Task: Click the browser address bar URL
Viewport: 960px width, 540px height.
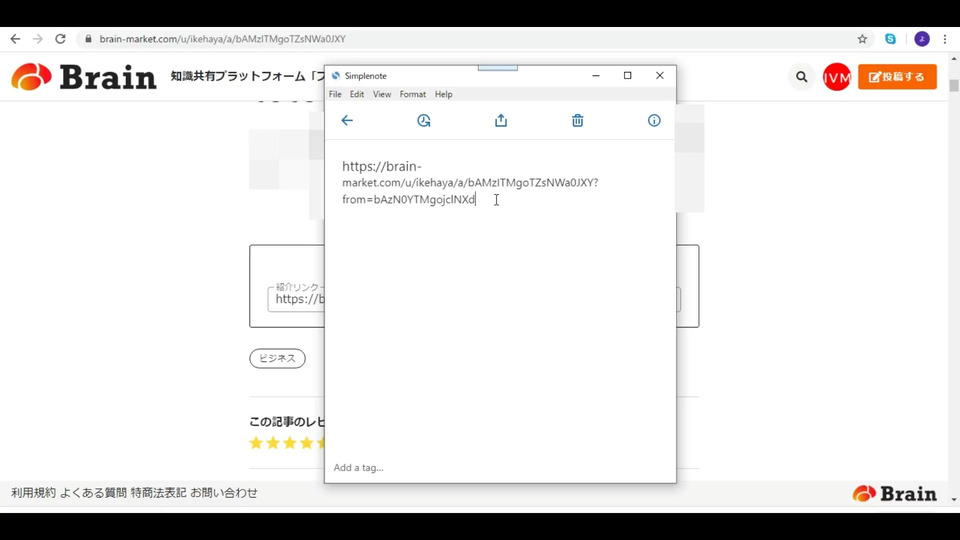Action: (x=222, y=39)
